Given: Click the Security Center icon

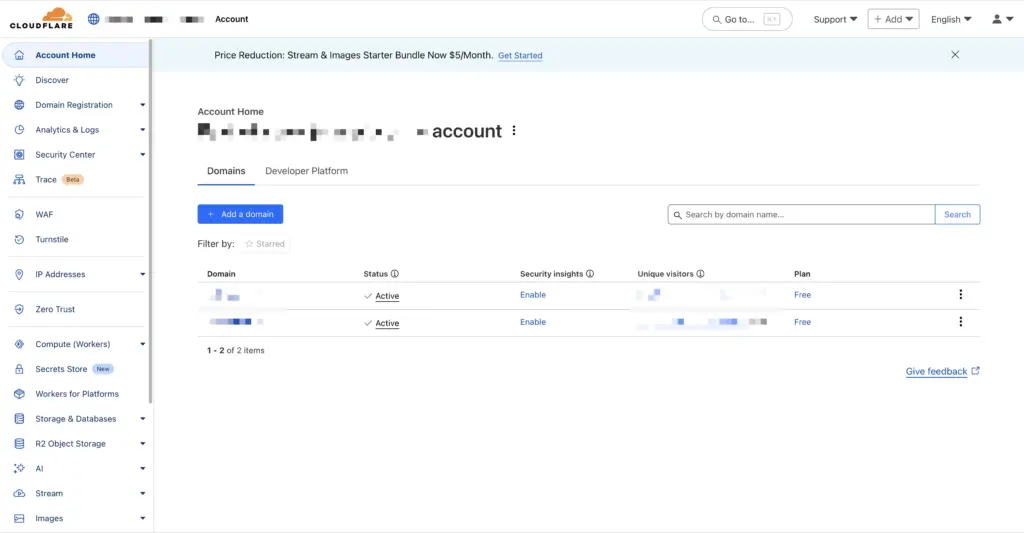Looking at the screenshot, I should tap(19, 155).
